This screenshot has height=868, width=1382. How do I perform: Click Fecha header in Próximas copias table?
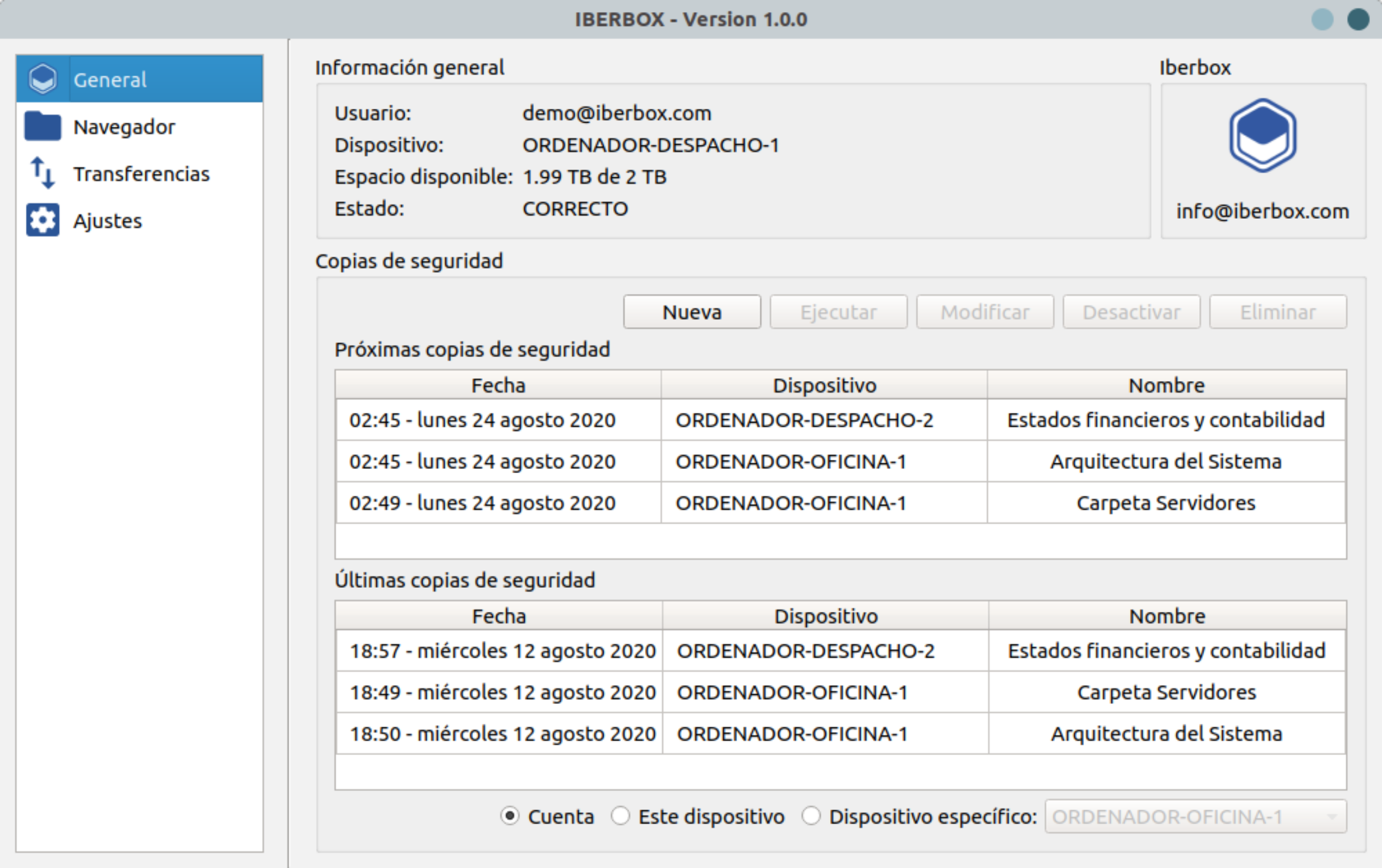click(498, 385)
